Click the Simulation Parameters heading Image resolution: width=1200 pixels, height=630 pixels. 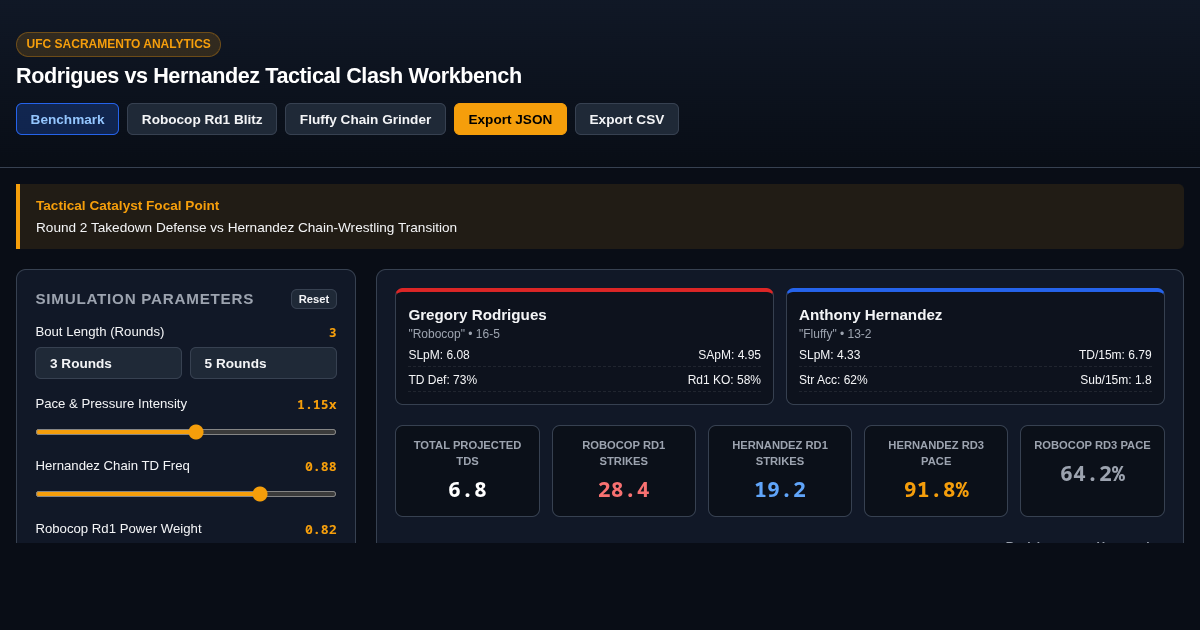(x=145, y=299)
